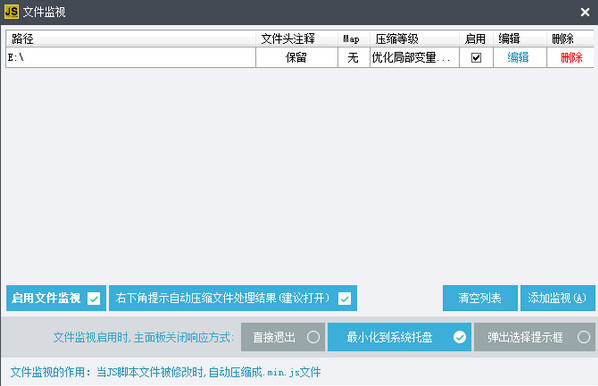
Task: Toggle 右下角提示自动压缩文件处理结果 option
Action: pyautogui.click(x=233, y=298)
